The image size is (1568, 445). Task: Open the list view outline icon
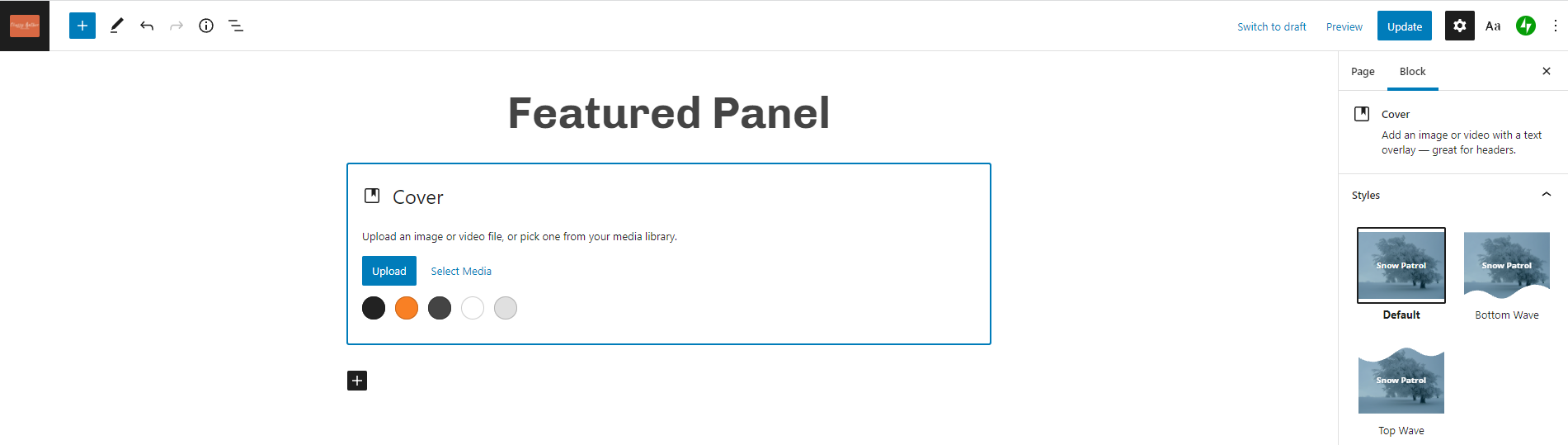[236, 26]
